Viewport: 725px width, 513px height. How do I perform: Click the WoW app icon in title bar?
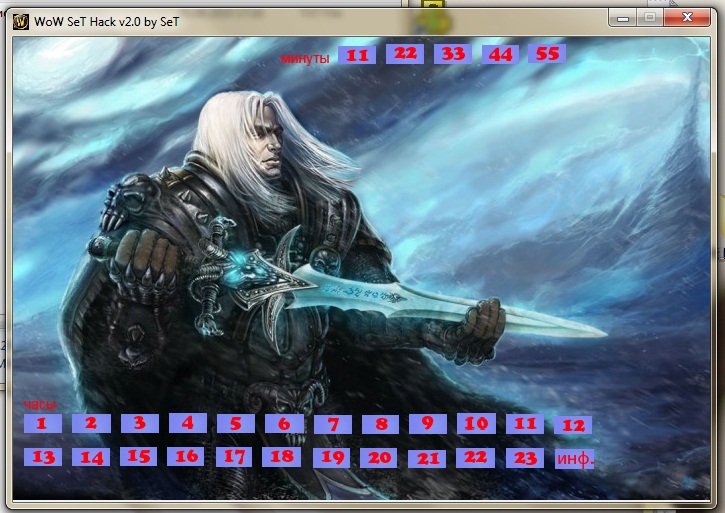coord(21,21)
